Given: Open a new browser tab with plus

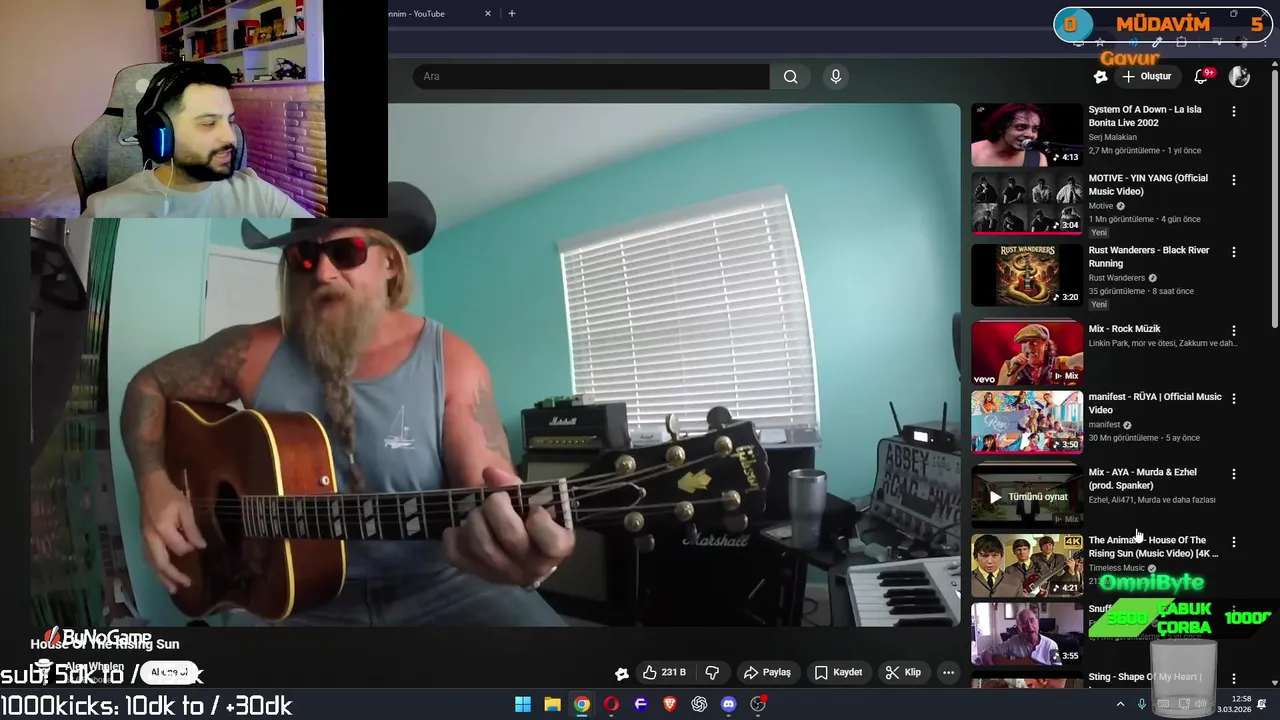Looking at the screenshot, I should coord(512,13).
